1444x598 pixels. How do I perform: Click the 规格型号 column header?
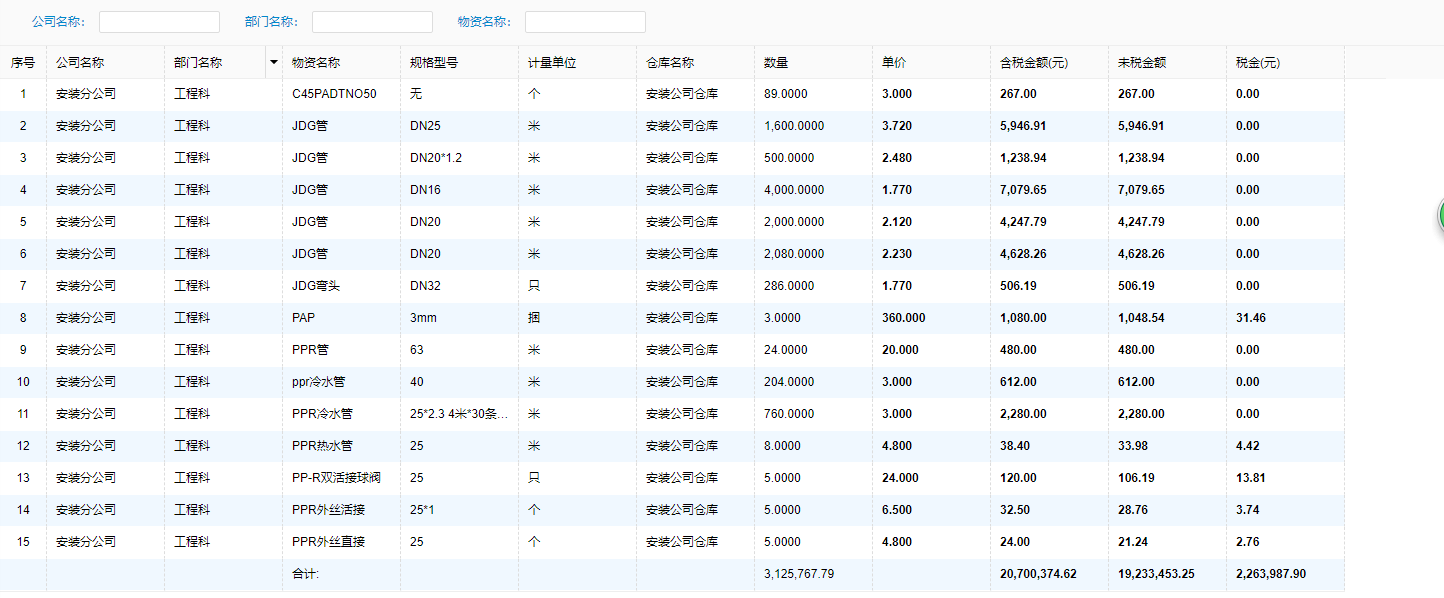[459, 62]
